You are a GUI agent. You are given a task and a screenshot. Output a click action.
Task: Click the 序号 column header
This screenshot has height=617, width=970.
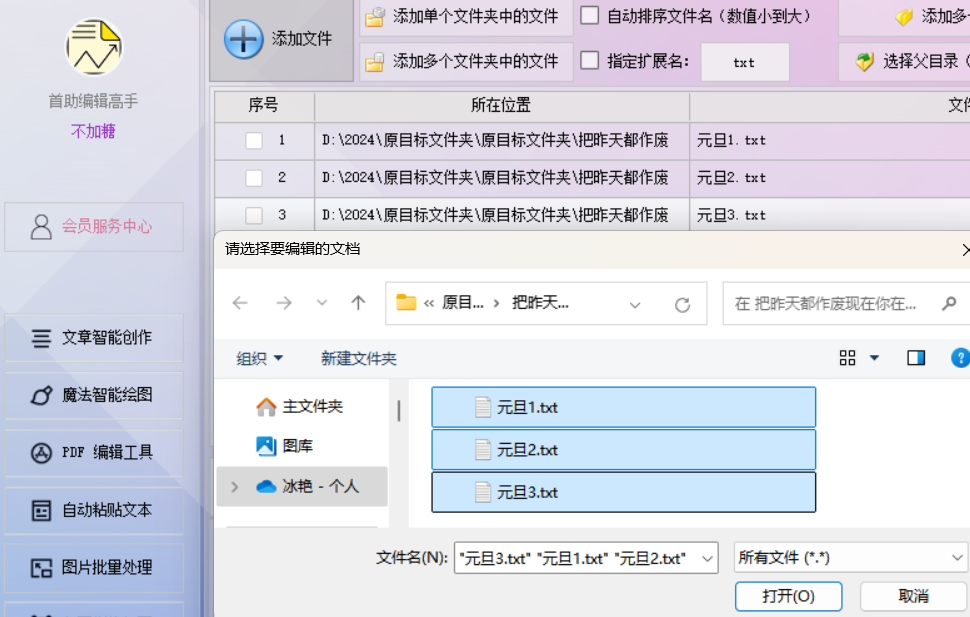click(x=264, y=106)
